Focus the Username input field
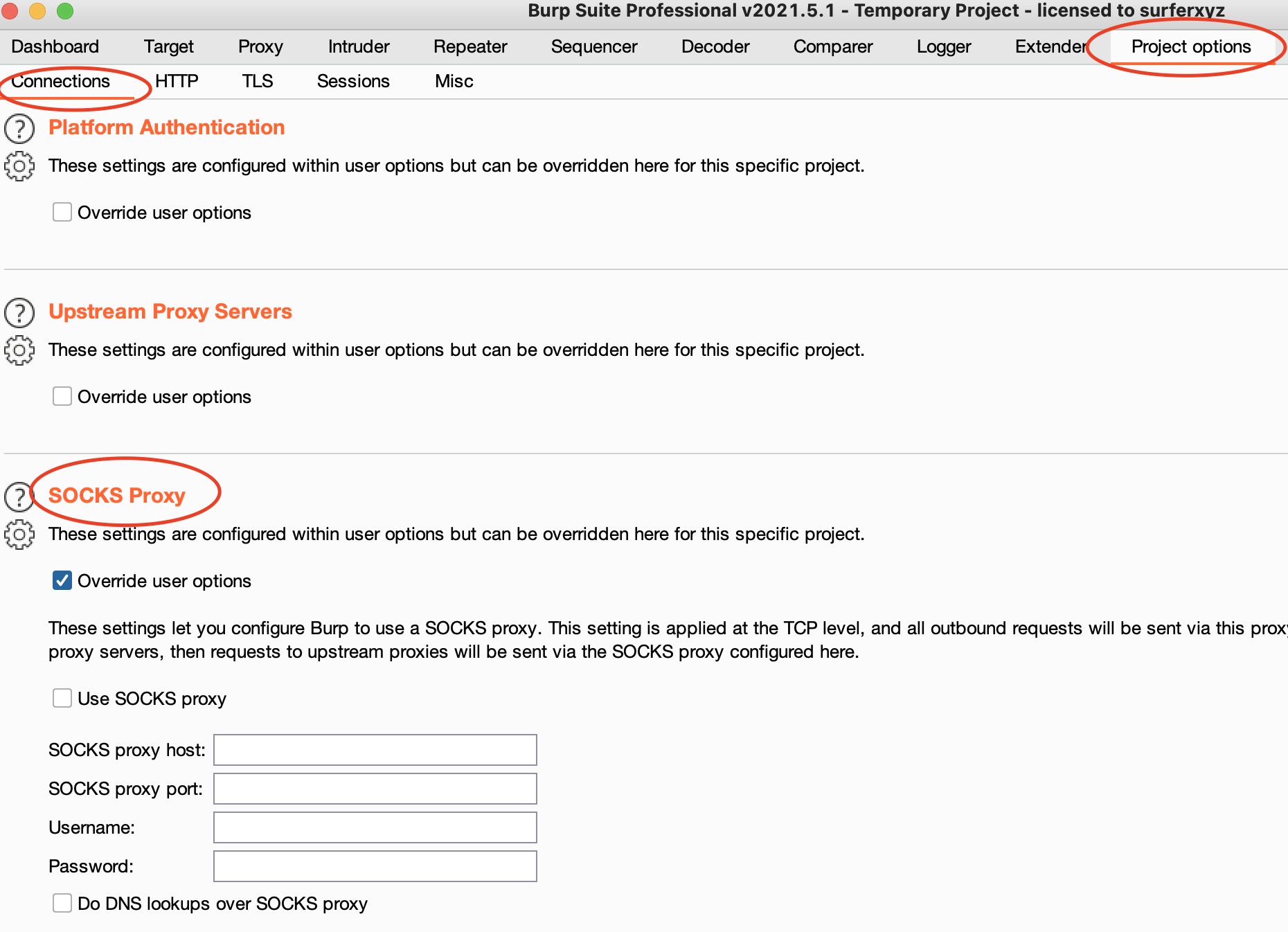Viewport: 1288px width, 932px height. point(375,827)
